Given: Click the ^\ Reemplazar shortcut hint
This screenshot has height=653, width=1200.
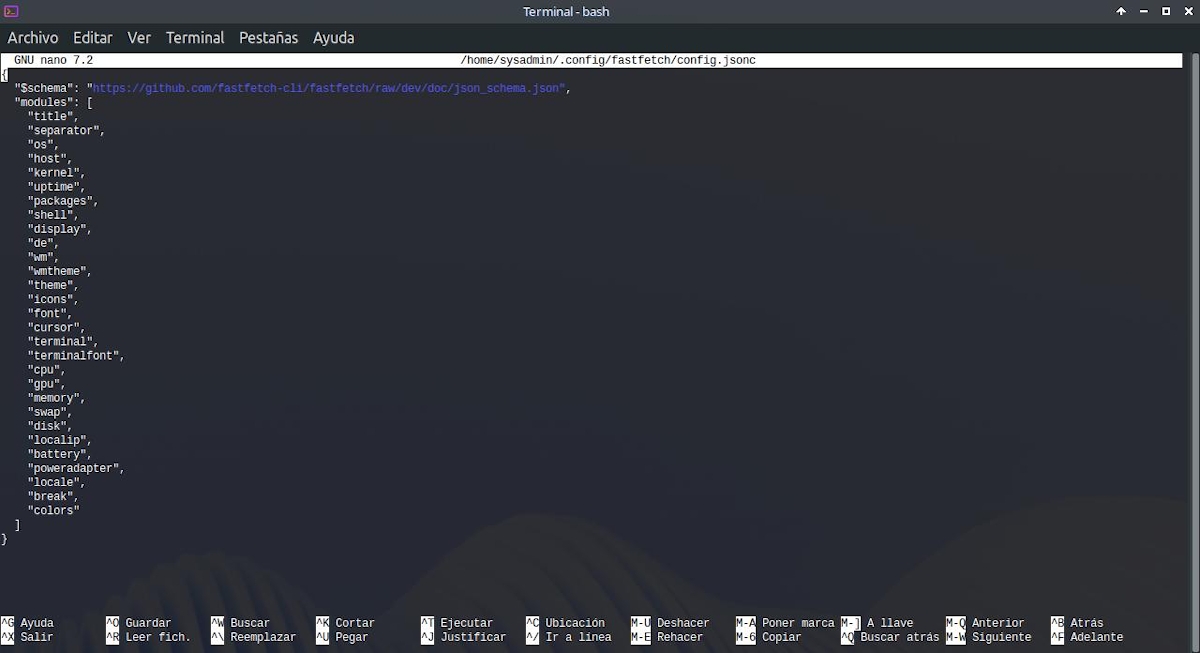Looking at the screenshot, I should [x=254, y=637].
